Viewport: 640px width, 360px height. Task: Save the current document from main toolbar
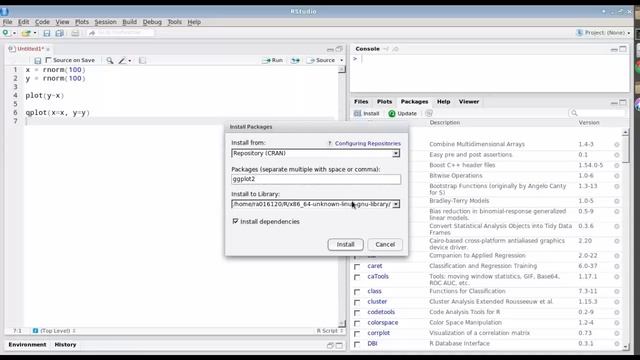[x=47, y=33]
